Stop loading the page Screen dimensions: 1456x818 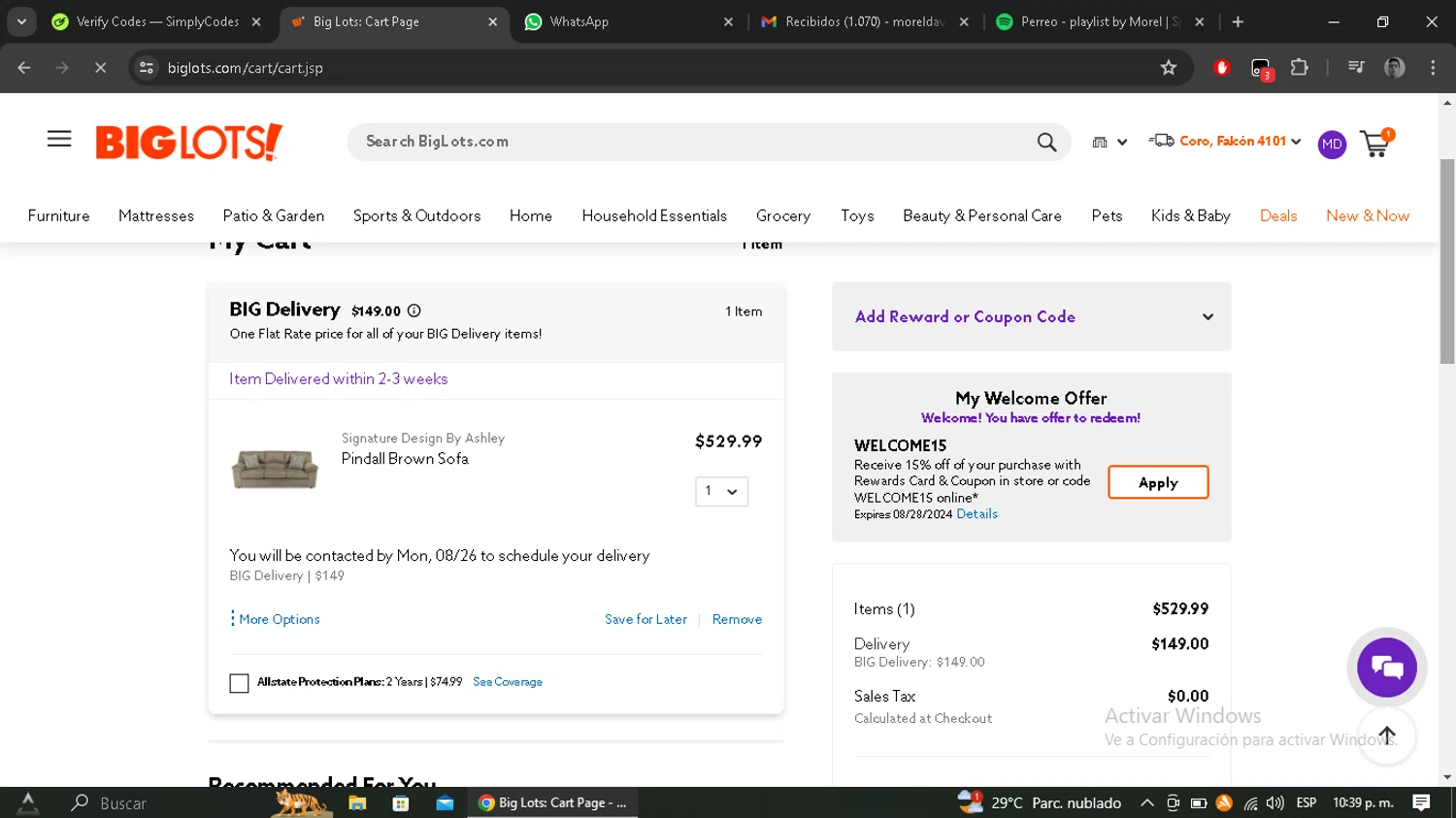[100, 68]
